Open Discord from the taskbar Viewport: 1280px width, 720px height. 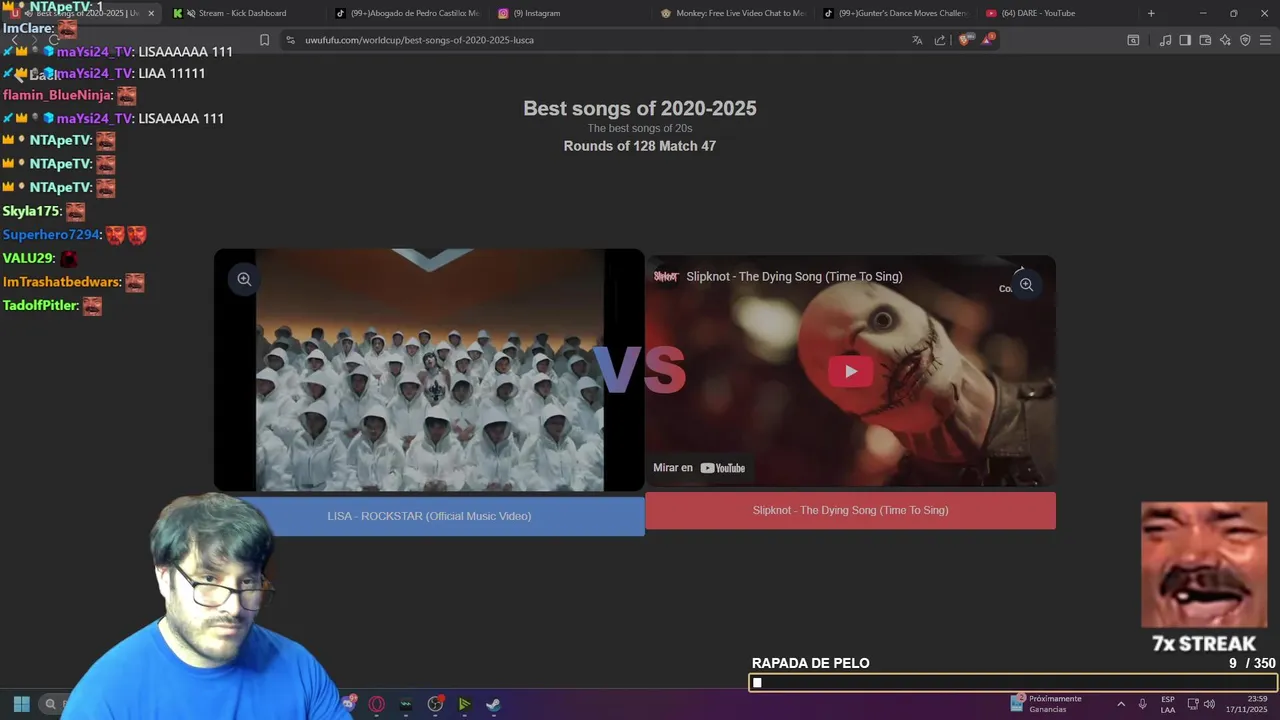(348, 704)
